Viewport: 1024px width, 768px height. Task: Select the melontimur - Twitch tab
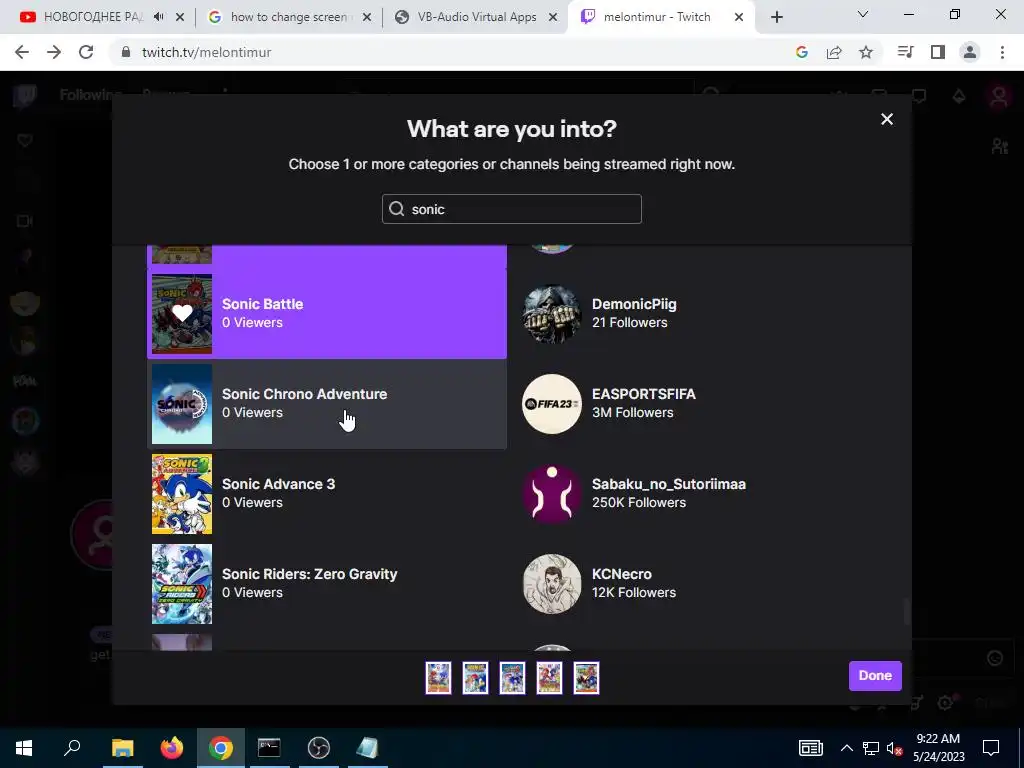(x=656, y=17)
